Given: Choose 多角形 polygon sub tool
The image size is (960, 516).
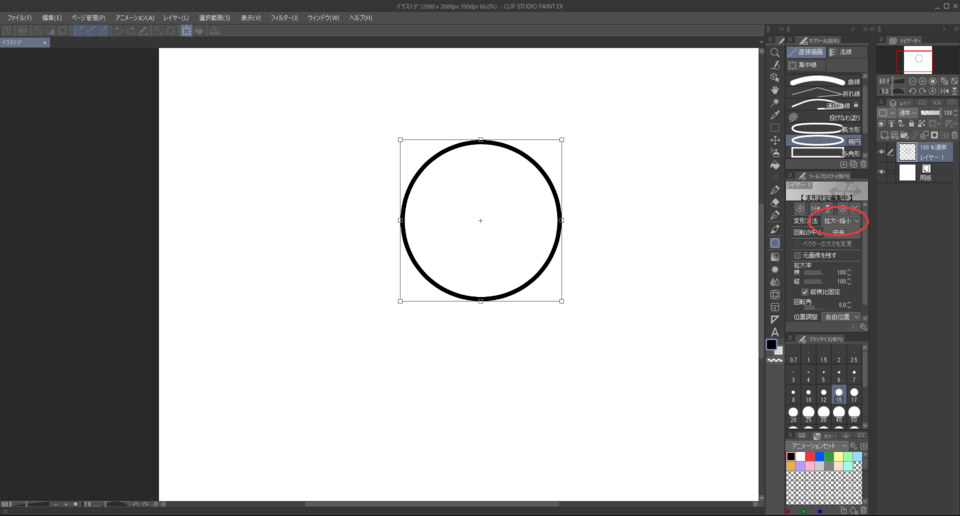Looking at the screenshot, I should [x=824, y=152].
